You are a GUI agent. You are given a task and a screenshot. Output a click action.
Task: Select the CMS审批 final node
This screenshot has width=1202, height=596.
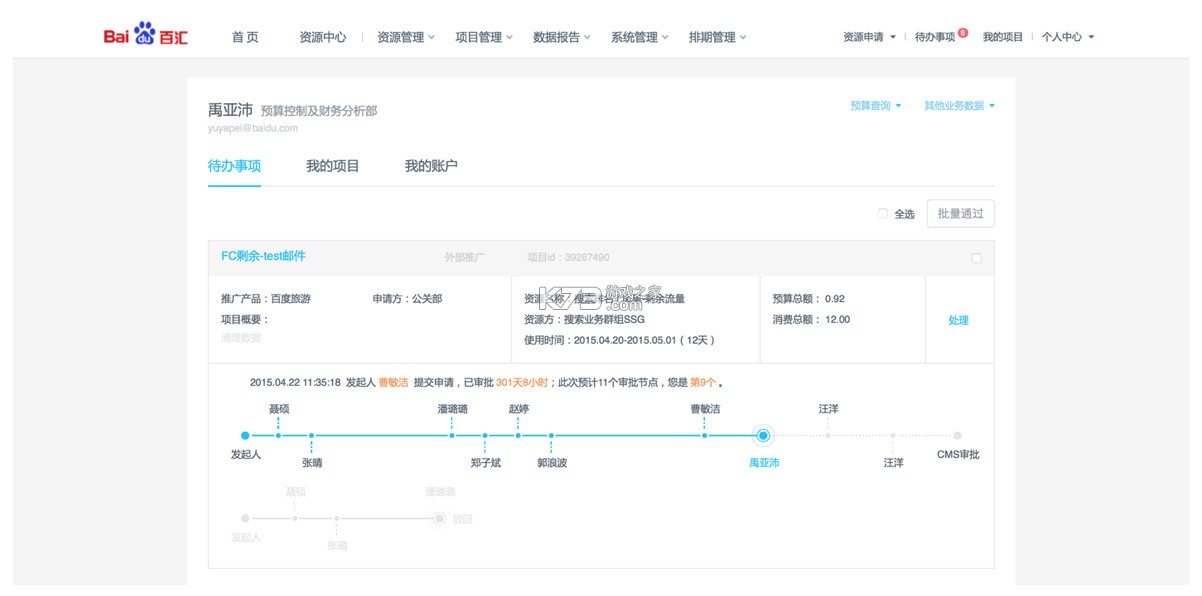click(957, 436)
